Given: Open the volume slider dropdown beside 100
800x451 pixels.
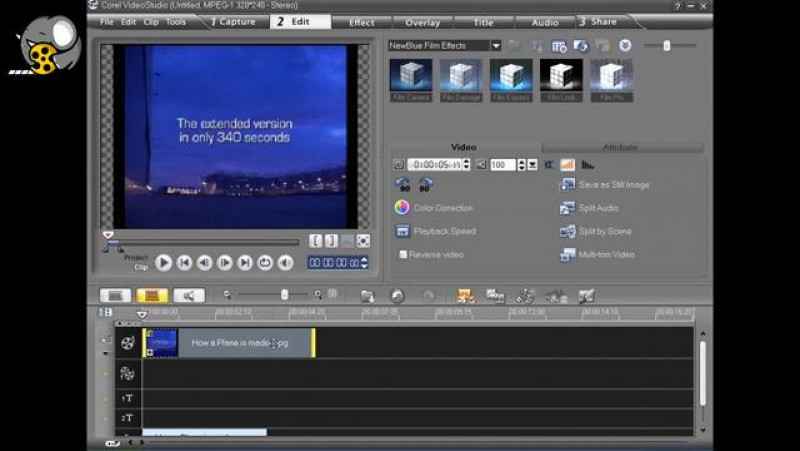Looking at the screenshot, I should (x=532, y=165).
